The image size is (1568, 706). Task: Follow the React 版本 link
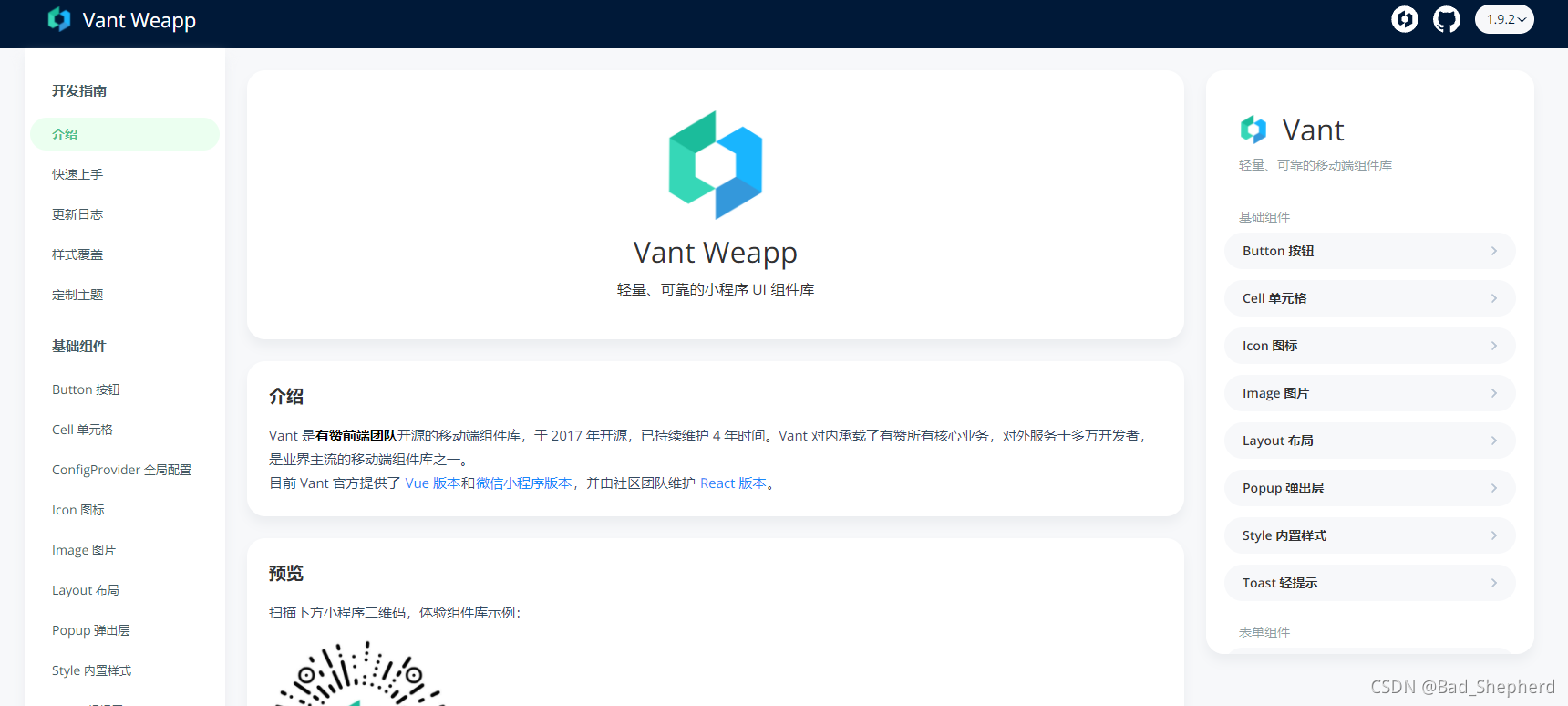click(733, 483)
